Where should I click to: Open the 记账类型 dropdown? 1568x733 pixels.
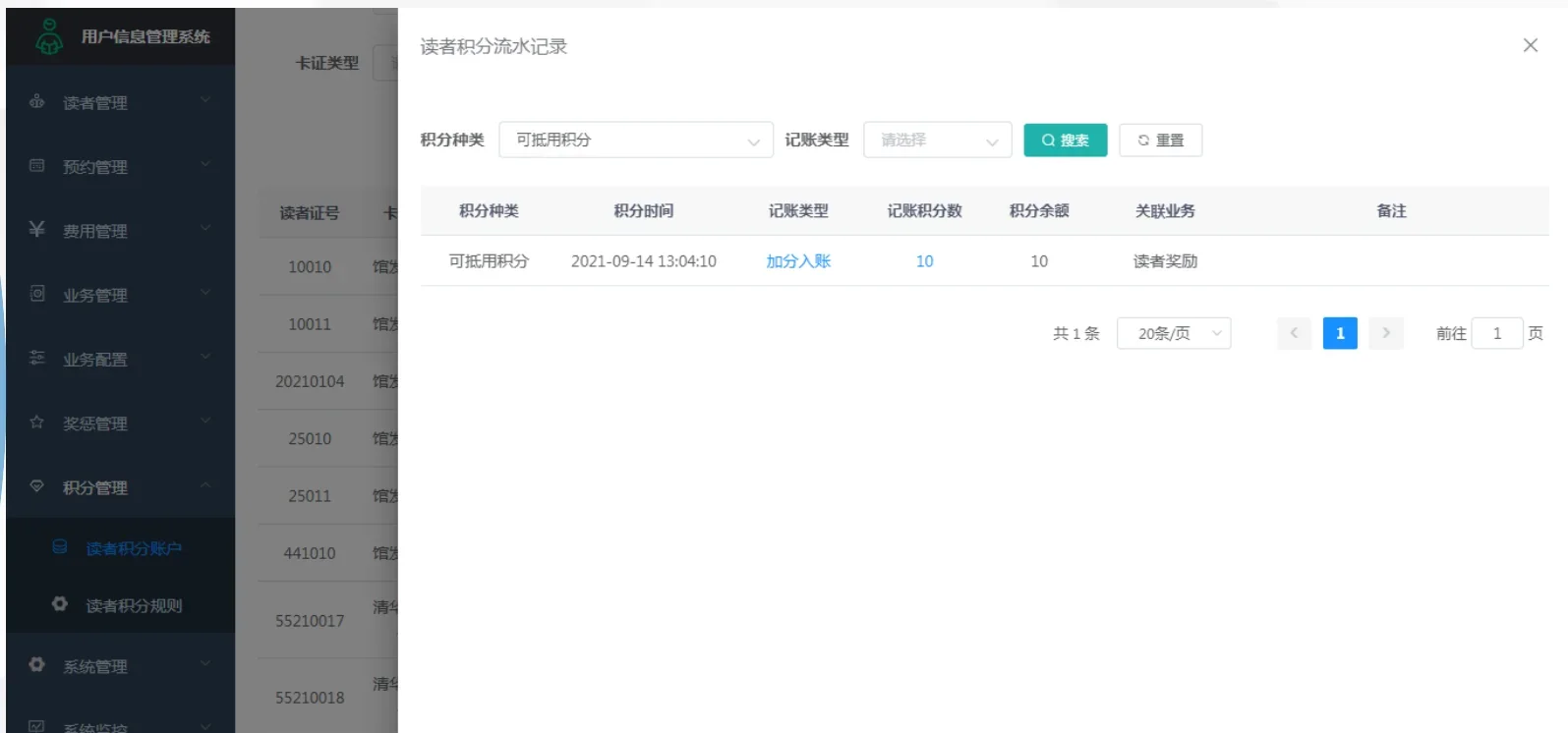click(x=938, y=140)
